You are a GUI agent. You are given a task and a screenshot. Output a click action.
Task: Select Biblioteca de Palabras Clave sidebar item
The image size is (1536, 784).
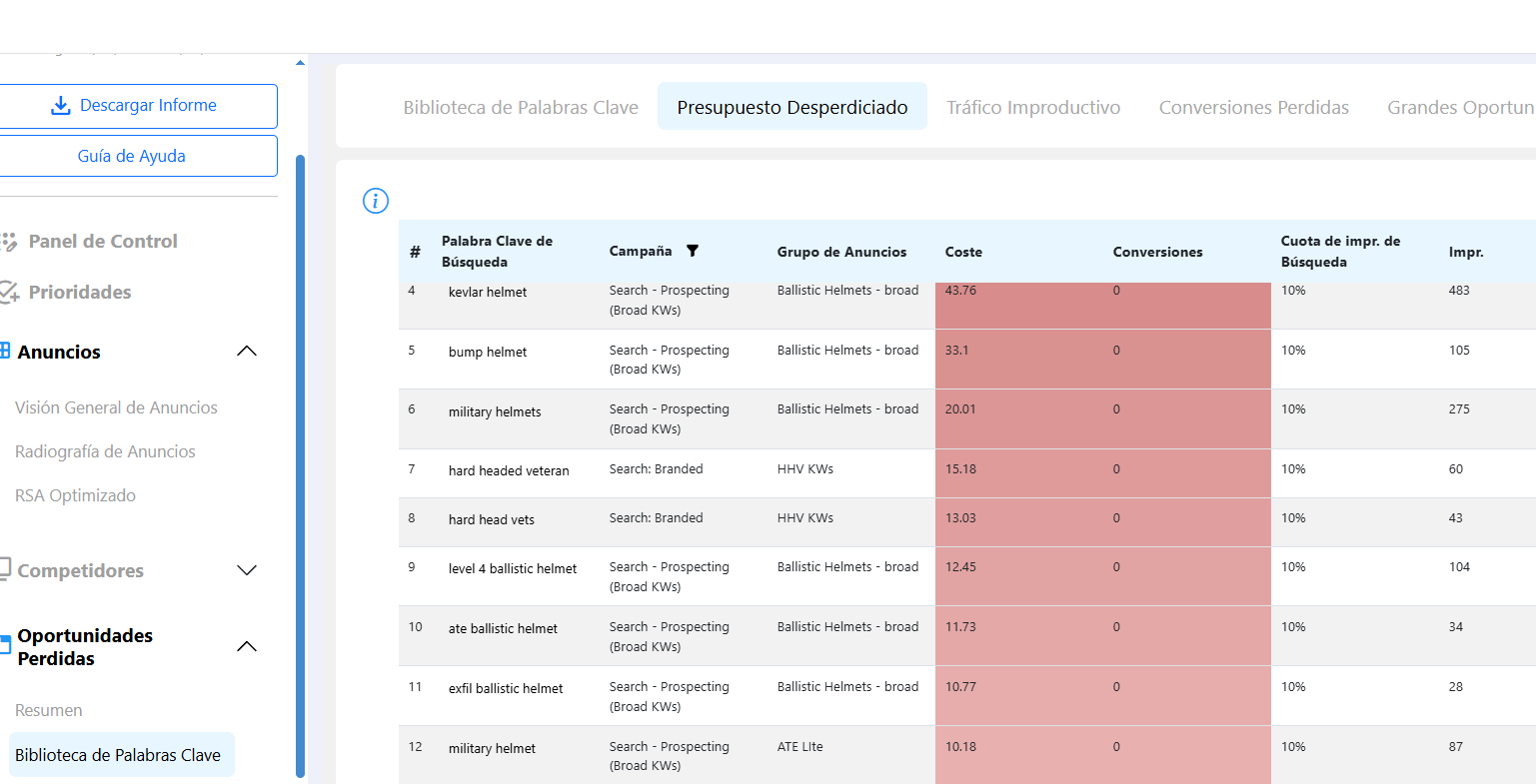pyautogui.click(x=121, y=755)
